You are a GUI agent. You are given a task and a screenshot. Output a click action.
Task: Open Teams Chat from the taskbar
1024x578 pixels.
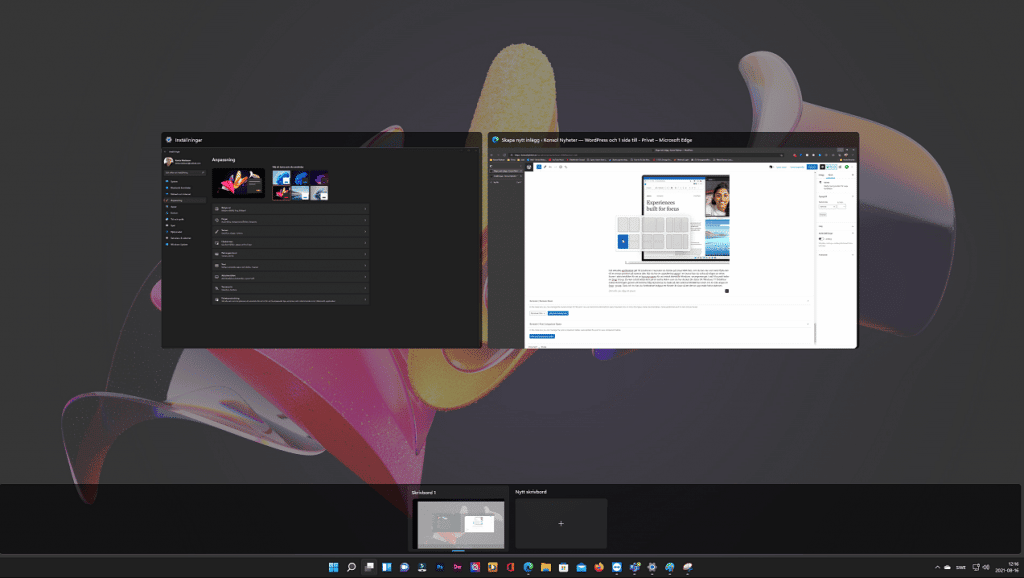404,567
